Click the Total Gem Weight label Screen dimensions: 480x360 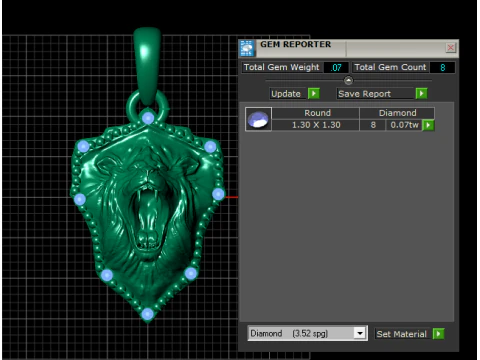tap(282, 67)
